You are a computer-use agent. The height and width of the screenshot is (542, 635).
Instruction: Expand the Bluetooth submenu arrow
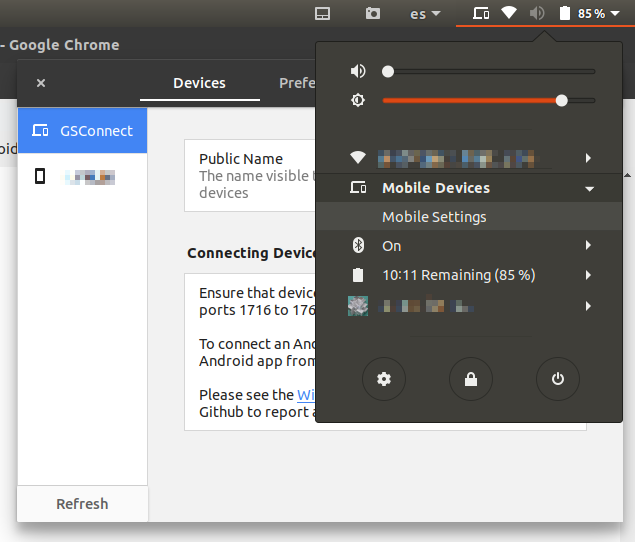pyautogui.click(x=588, y=245)
